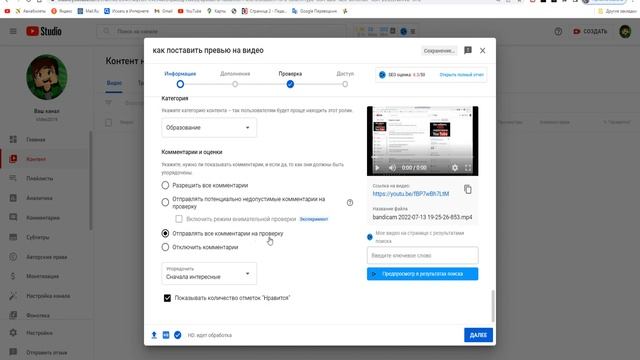Close the video details dialog
This screenshot has height=360, width=640.
pos(482,51)
